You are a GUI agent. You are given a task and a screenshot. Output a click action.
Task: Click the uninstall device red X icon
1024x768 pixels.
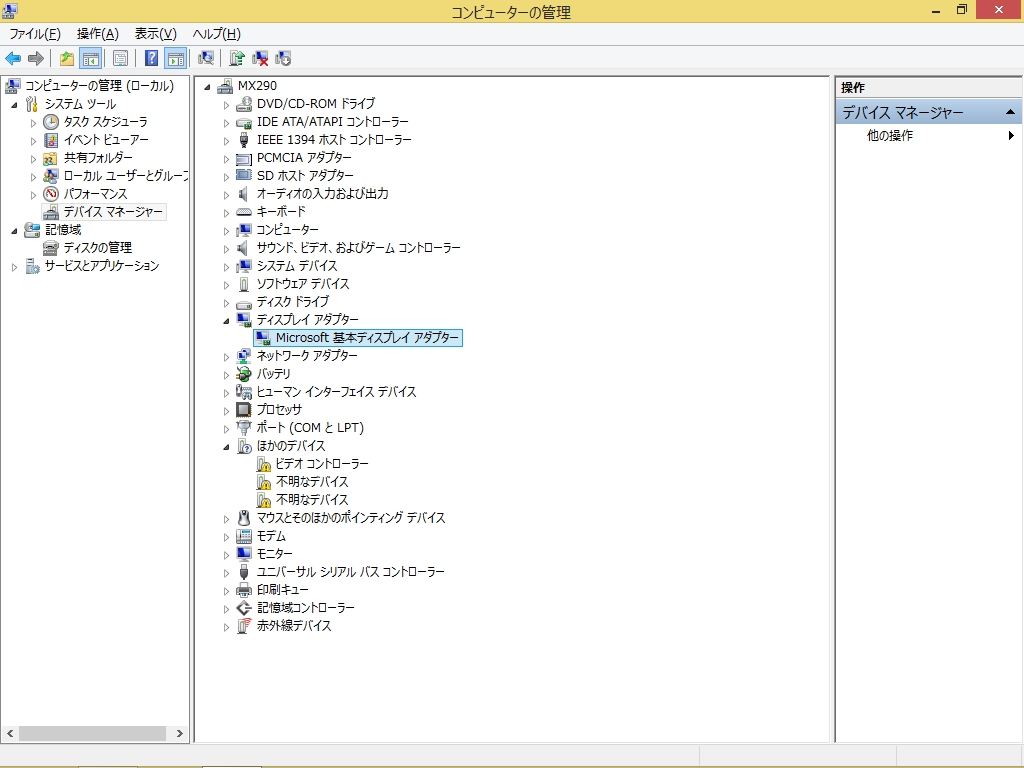tap(260, 59)
